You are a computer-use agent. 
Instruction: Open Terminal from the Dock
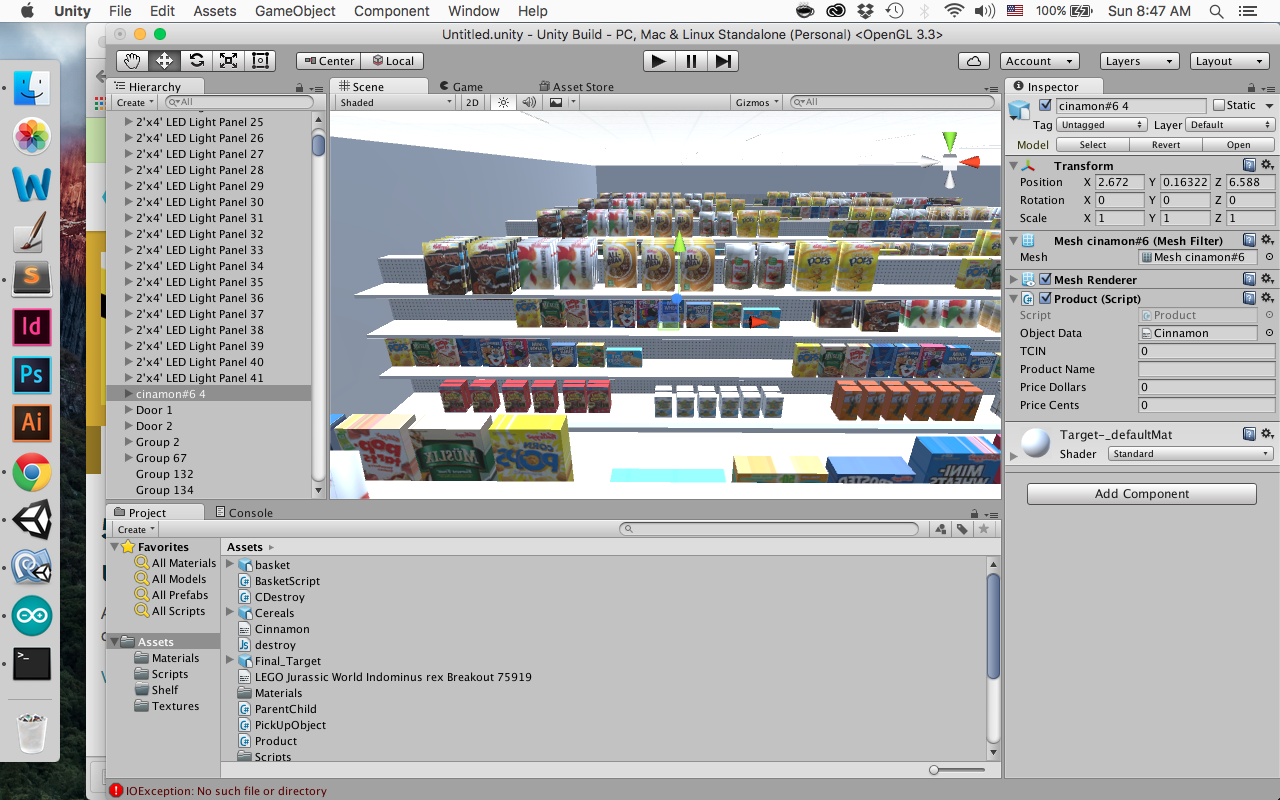32,664
